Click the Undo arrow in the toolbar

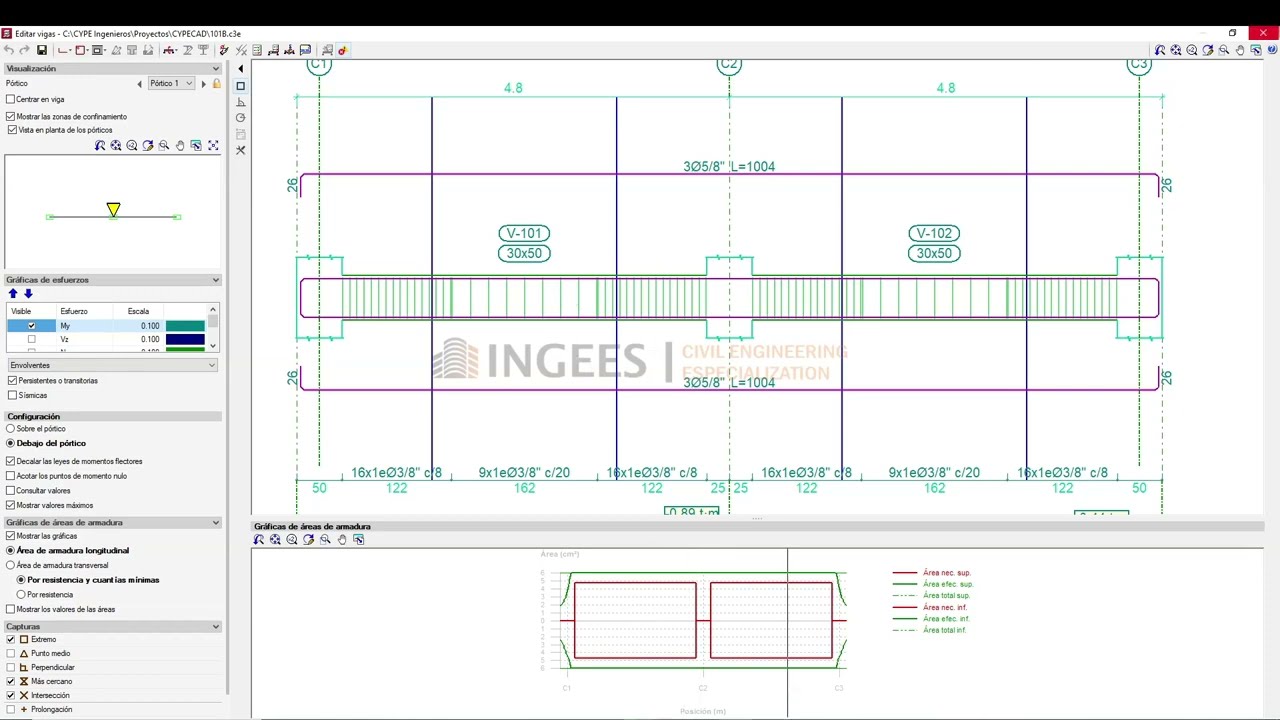click(9, 50)
